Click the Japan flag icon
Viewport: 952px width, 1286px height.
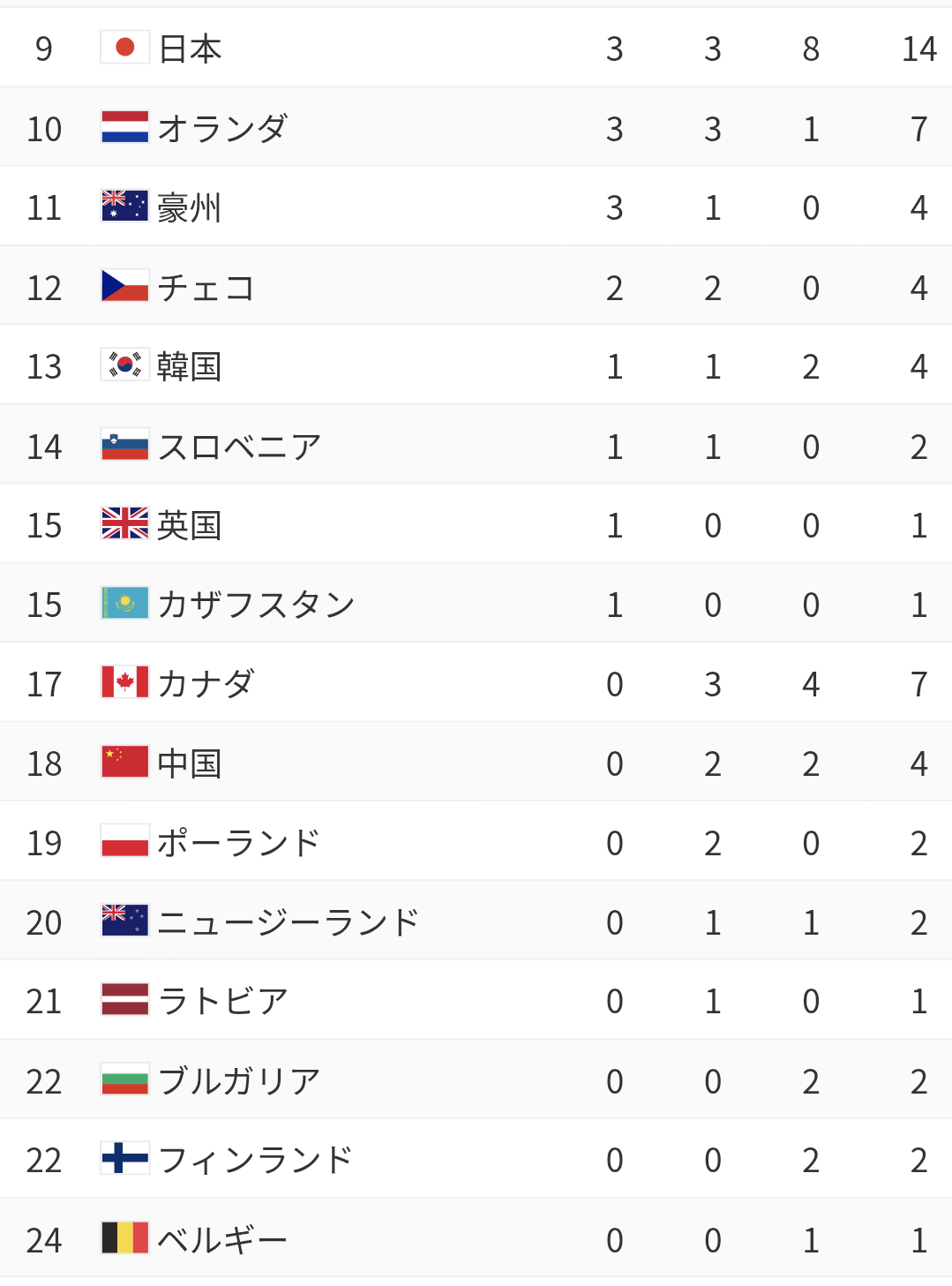point(124,48)
